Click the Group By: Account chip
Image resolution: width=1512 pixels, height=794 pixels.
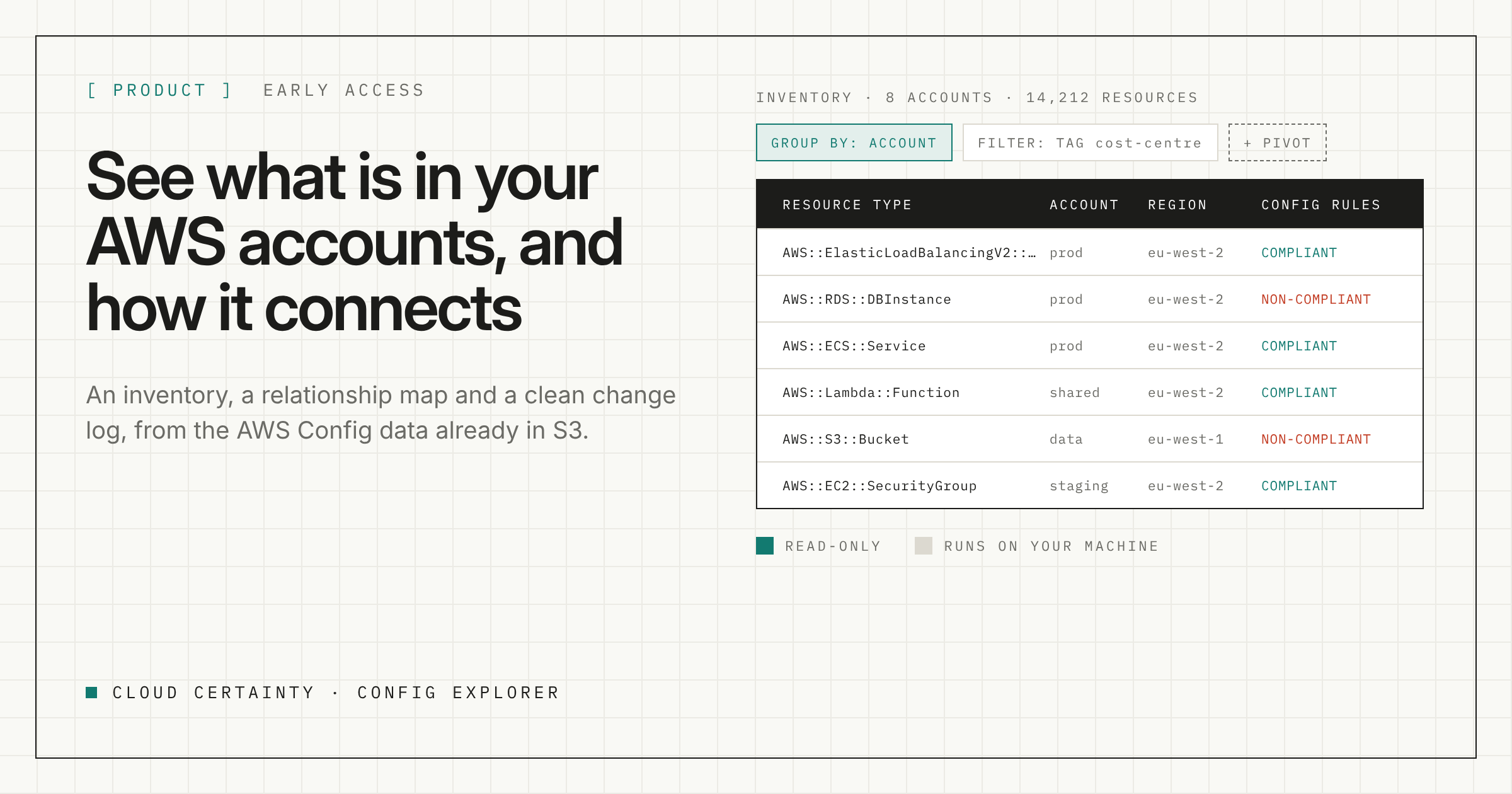tap(854, 142)
